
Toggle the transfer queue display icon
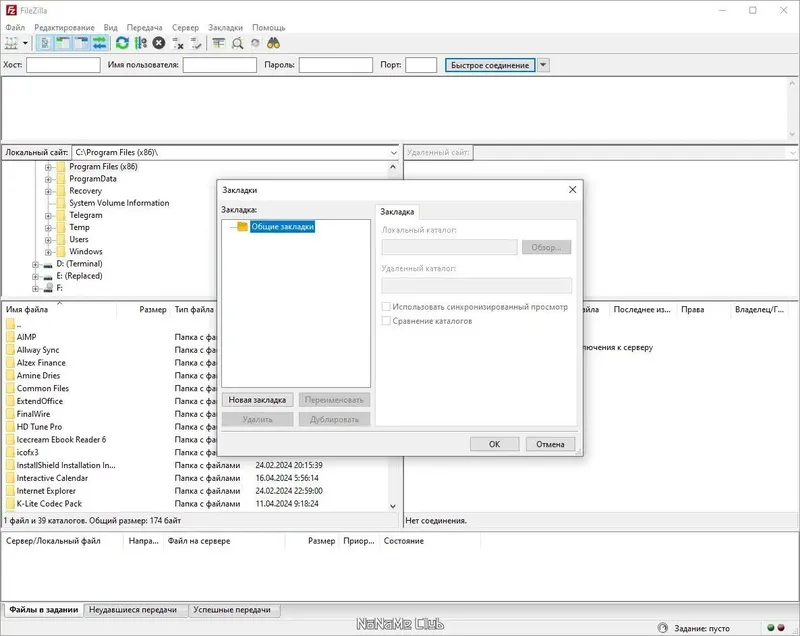pyautogui.click(x=99, y=43)
